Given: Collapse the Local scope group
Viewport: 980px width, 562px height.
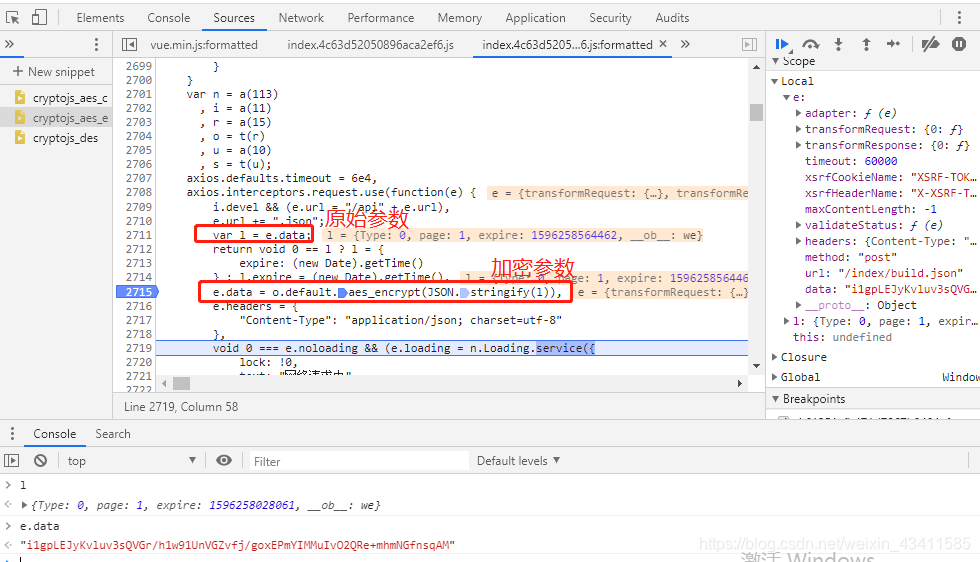Looking at the screenshot, I should (775, 81).
